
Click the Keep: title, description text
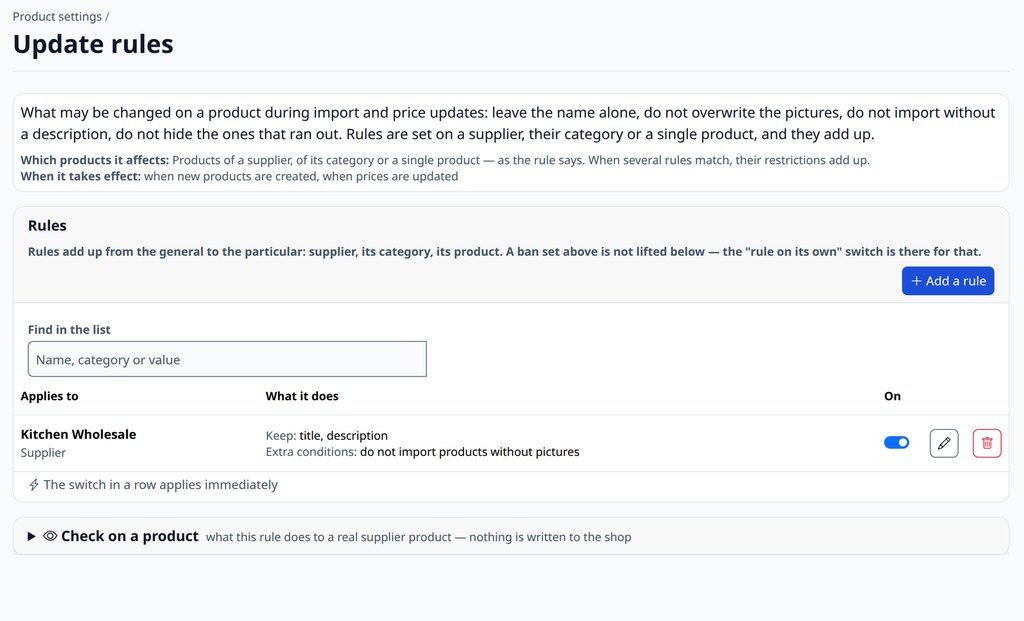click(x=327, y=436)
